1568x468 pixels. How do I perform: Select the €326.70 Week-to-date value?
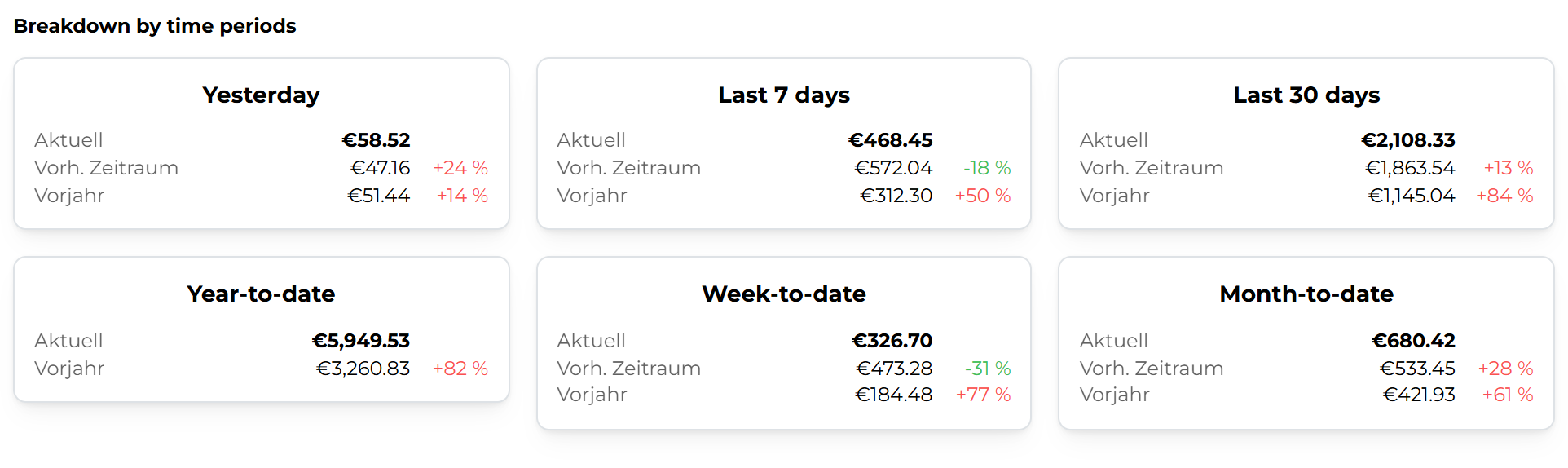[892, 341]
